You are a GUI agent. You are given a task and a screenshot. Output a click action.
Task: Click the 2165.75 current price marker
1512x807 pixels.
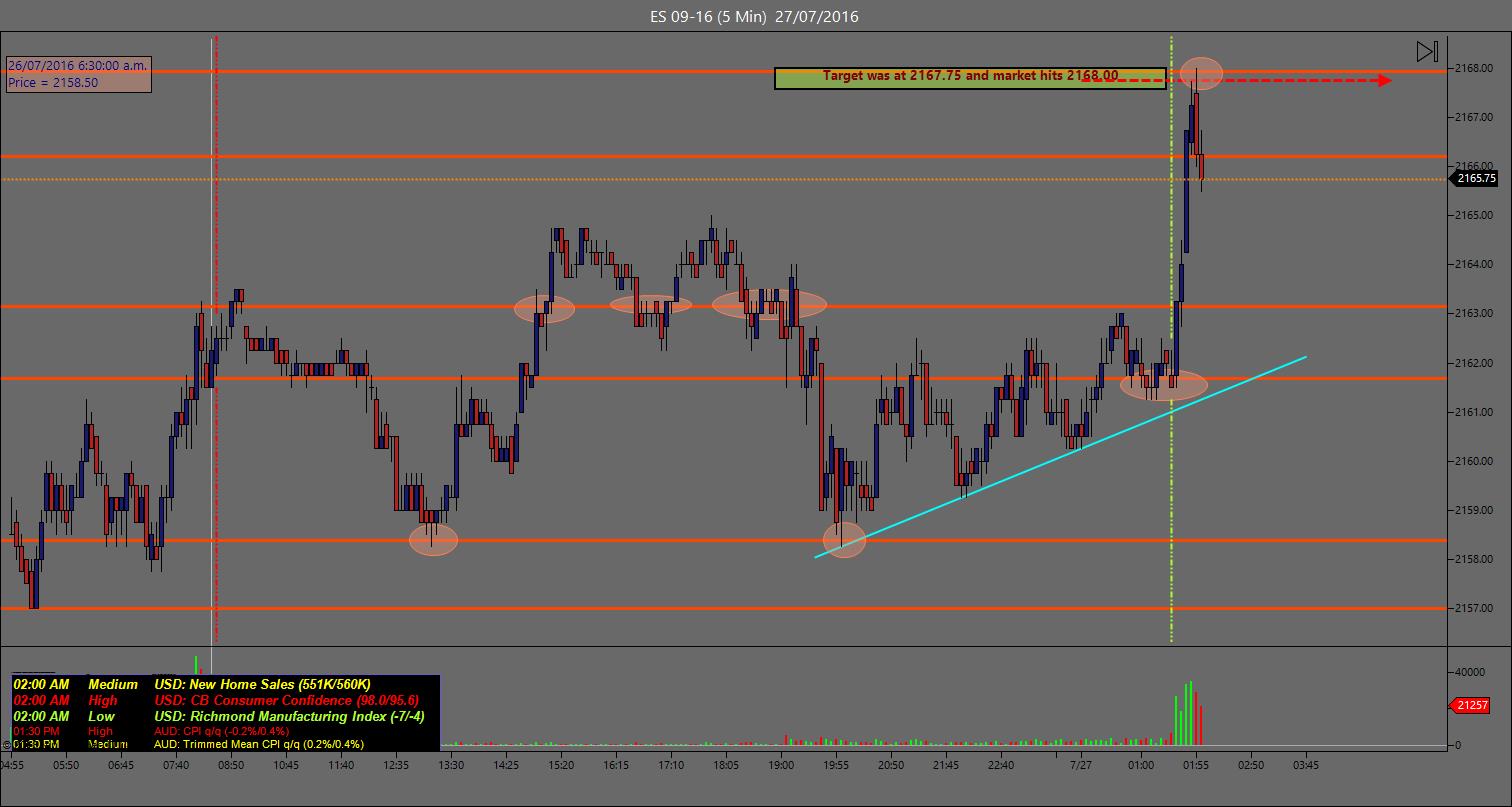tap(1475, 179)
